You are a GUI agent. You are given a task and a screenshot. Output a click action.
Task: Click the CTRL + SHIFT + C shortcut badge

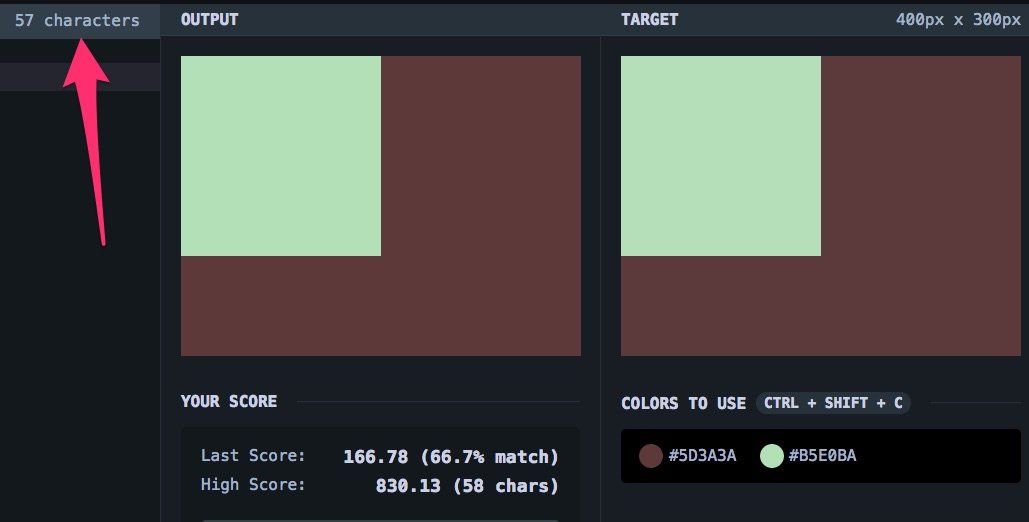click(833, 403)
